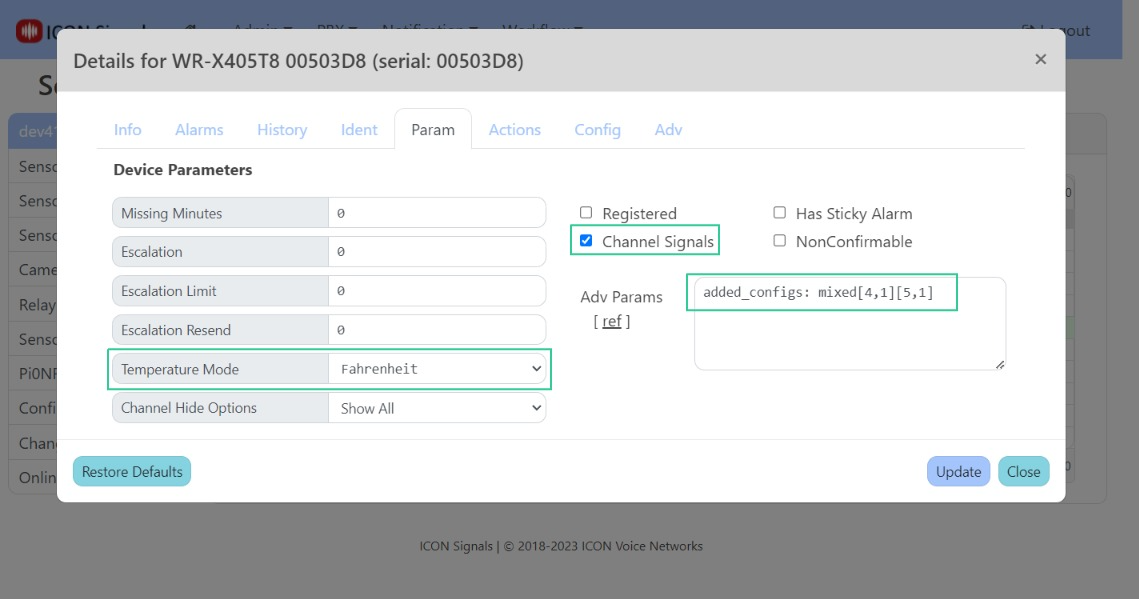Switch to the Config tab
This screenshot has width=1139, height=599.
tap(597, 129)
